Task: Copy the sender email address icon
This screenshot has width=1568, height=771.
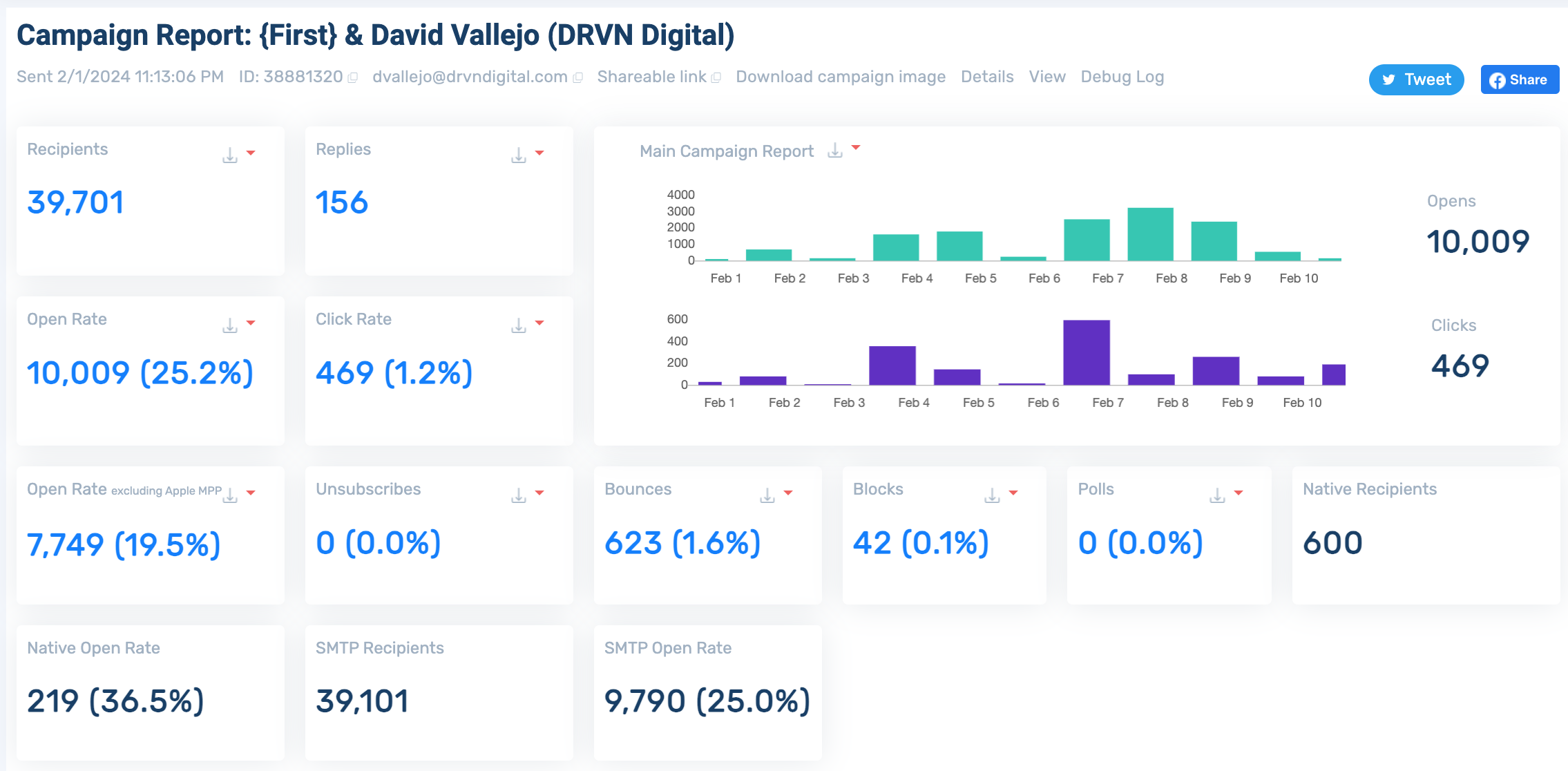Action: [578, 78]
